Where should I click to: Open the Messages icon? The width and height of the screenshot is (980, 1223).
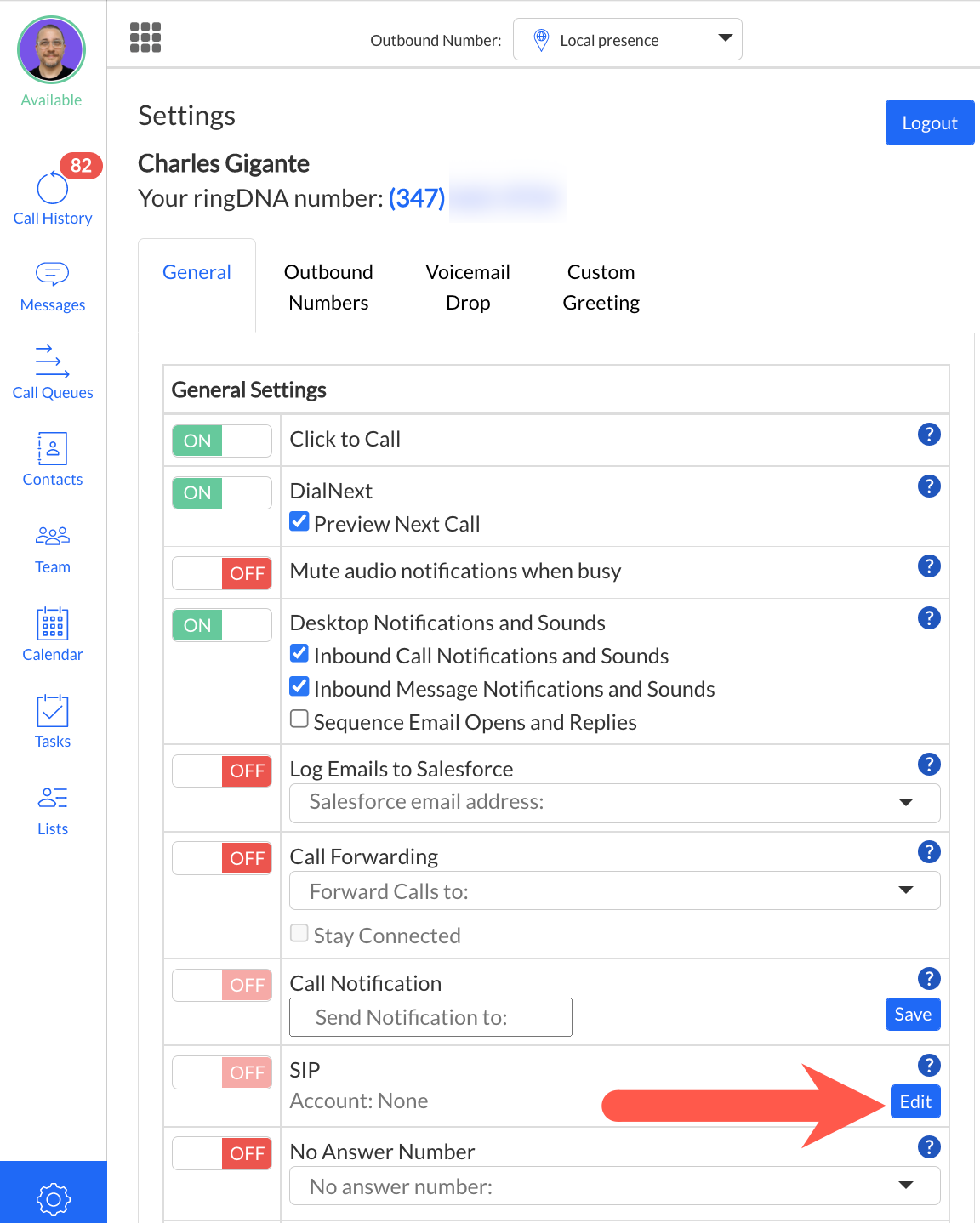tap(52, 287)
